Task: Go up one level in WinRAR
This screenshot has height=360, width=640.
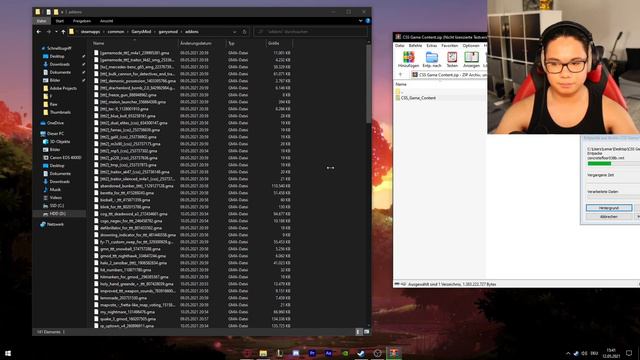Action: [400, 75]
